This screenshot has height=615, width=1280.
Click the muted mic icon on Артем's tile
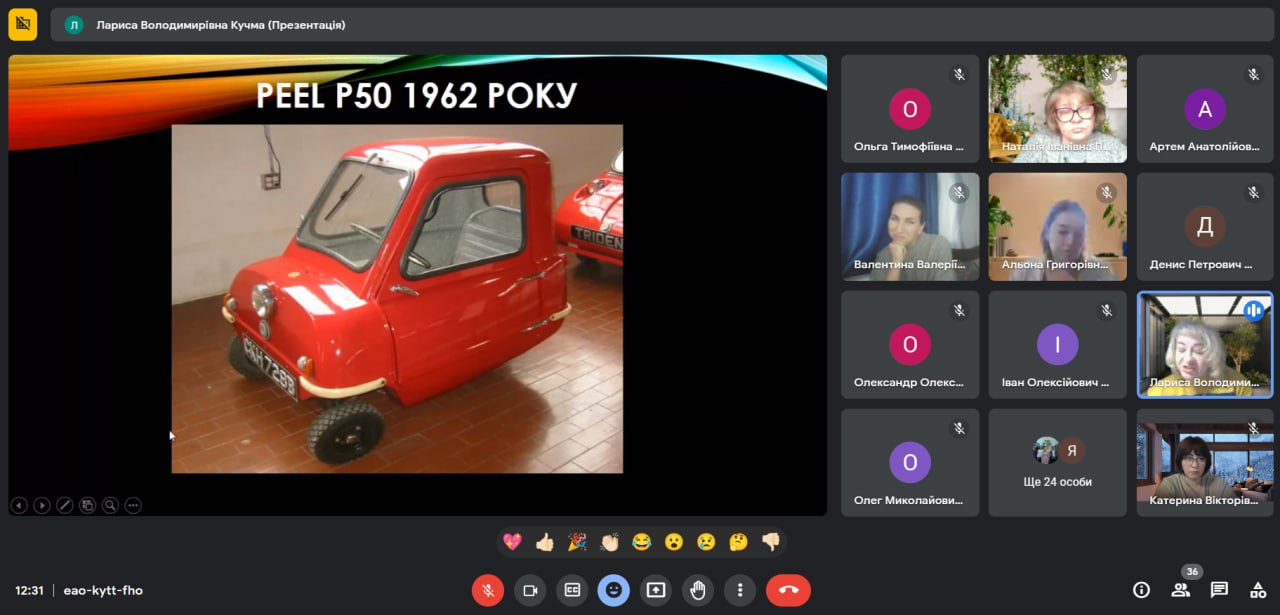1253,75
